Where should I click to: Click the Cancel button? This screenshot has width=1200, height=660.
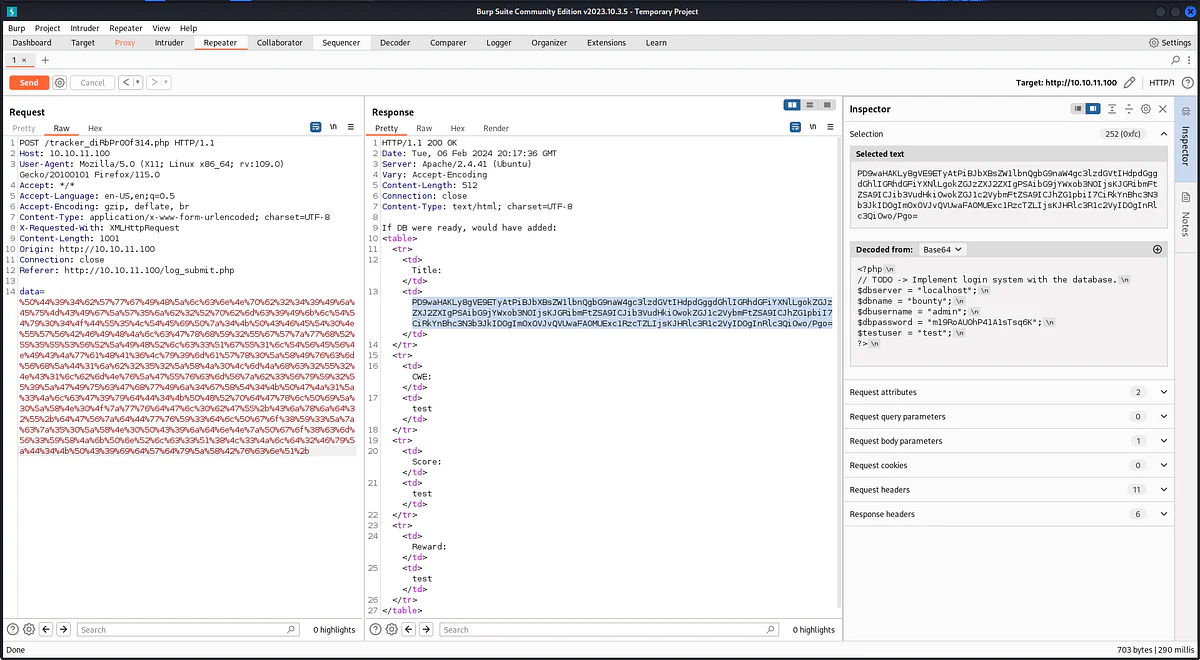click(92, 83)
